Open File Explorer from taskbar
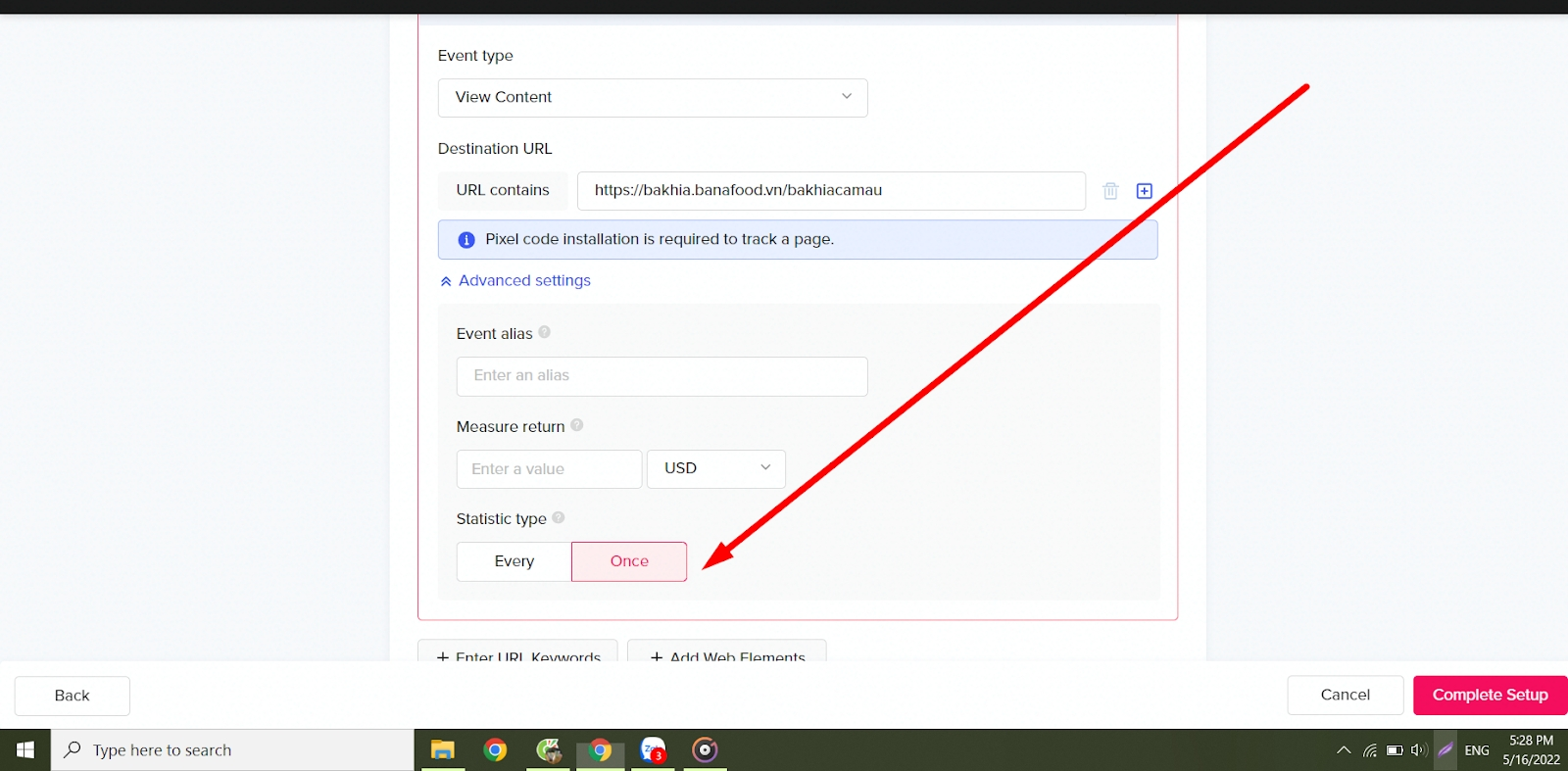The width and height of the screenshot is (1568, 771). tap(443, 750)
